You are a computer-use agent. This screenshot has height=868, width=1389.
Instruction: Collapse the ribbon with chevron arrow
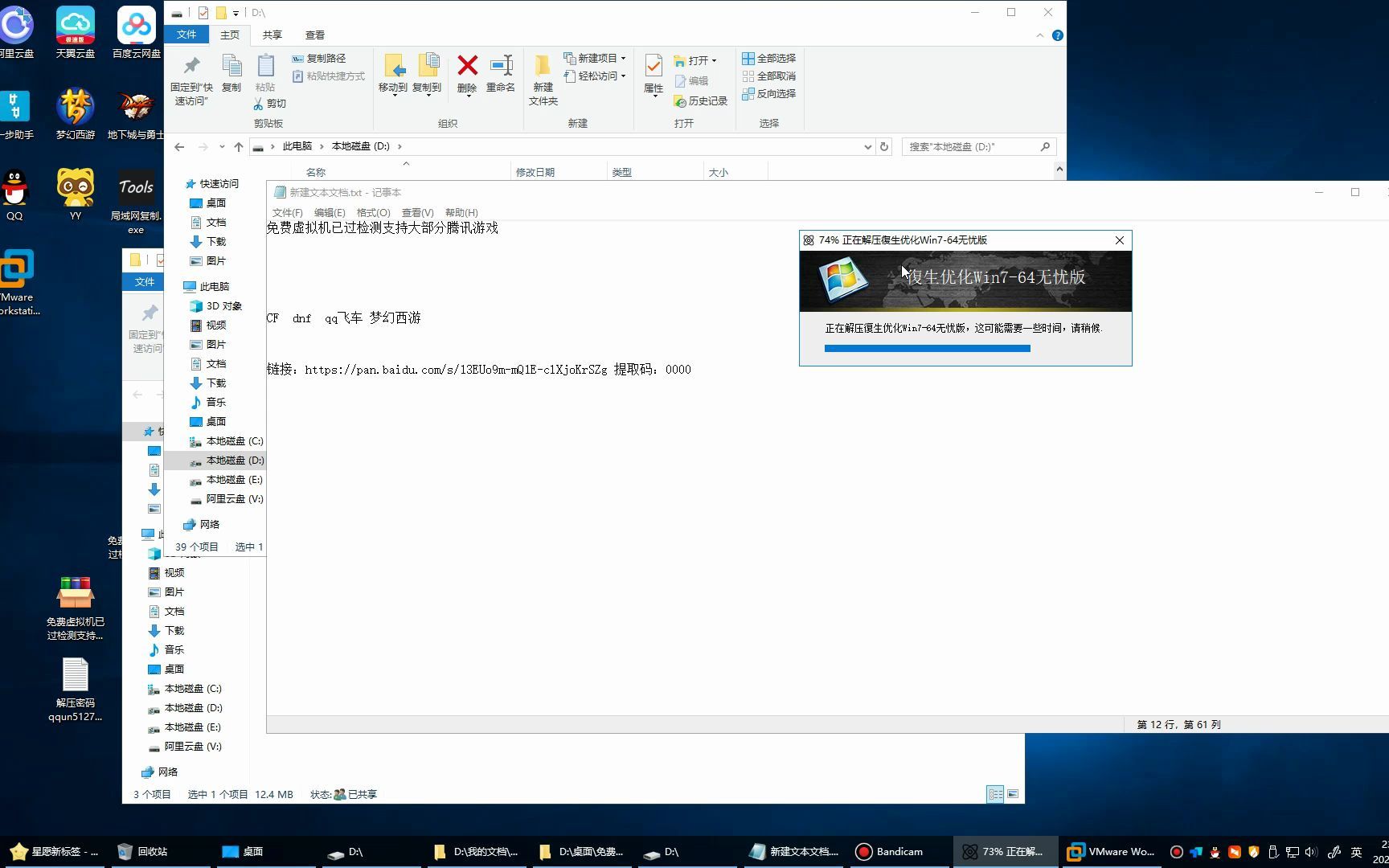click(1039, 35)
